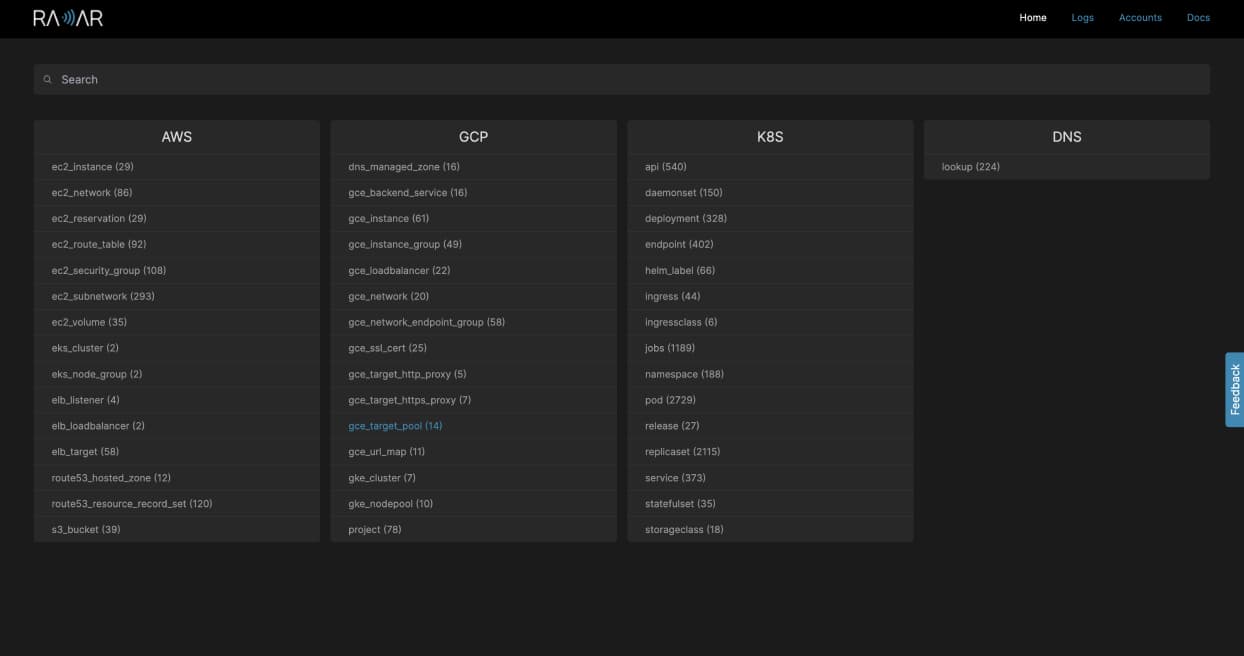Click the DNS column header

coord(1067,137)
